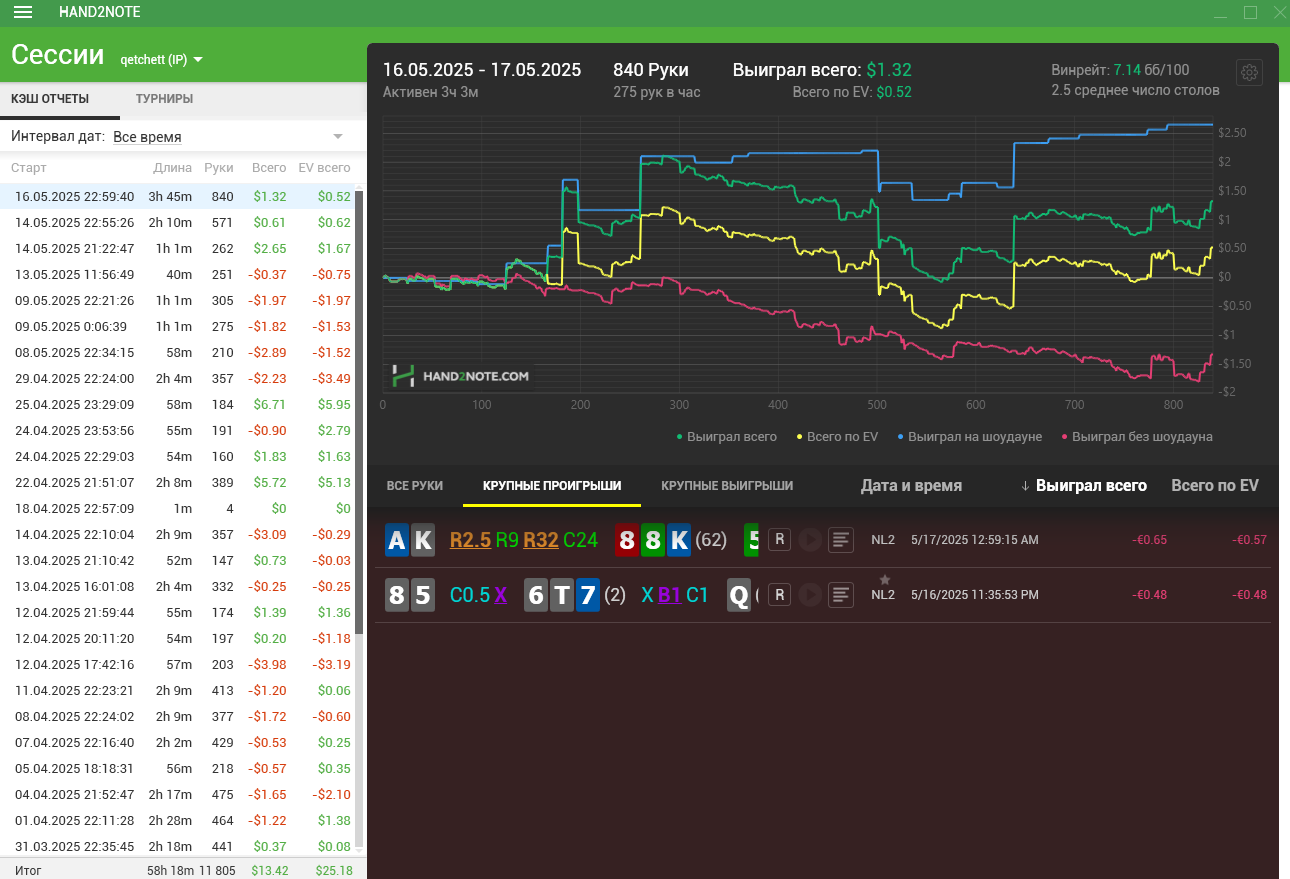Toggle the Выиграл всего legend series
Screen dimensions: 1290x879
click(727, 436)
